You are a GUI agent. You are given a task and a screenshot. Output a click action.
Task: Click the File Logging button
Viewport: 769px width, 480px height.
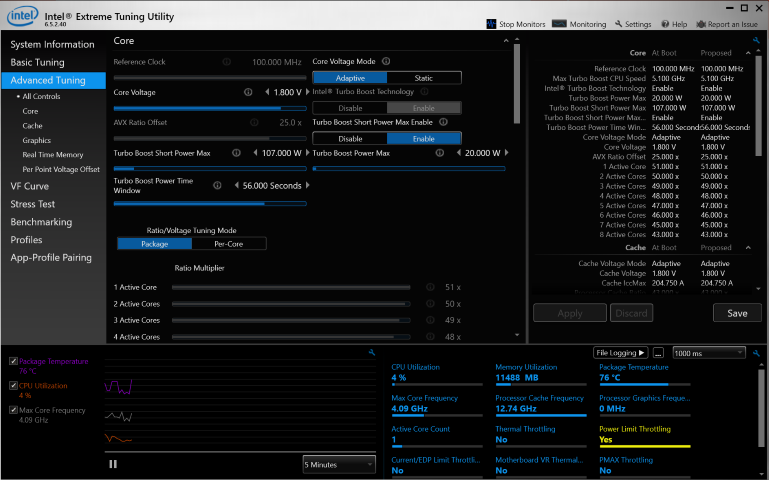(621, 353)
